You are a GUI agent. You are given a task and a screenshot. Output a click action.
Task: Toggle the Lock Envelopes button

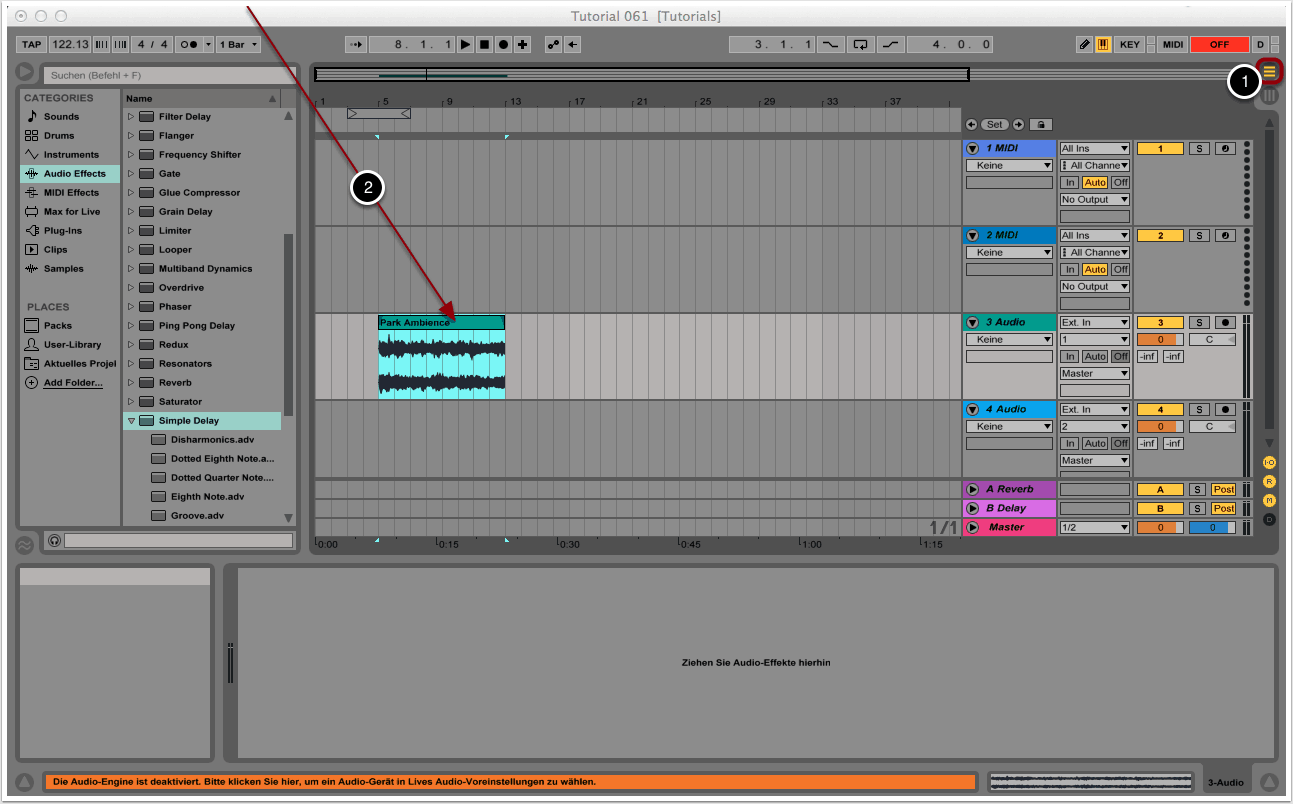click(1040, 125)
